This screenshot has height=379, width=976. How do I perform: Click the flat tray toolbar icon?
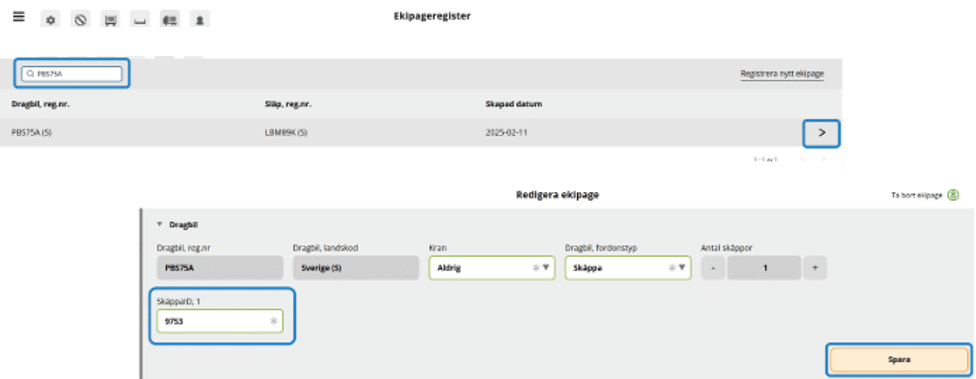coord(140,20)
